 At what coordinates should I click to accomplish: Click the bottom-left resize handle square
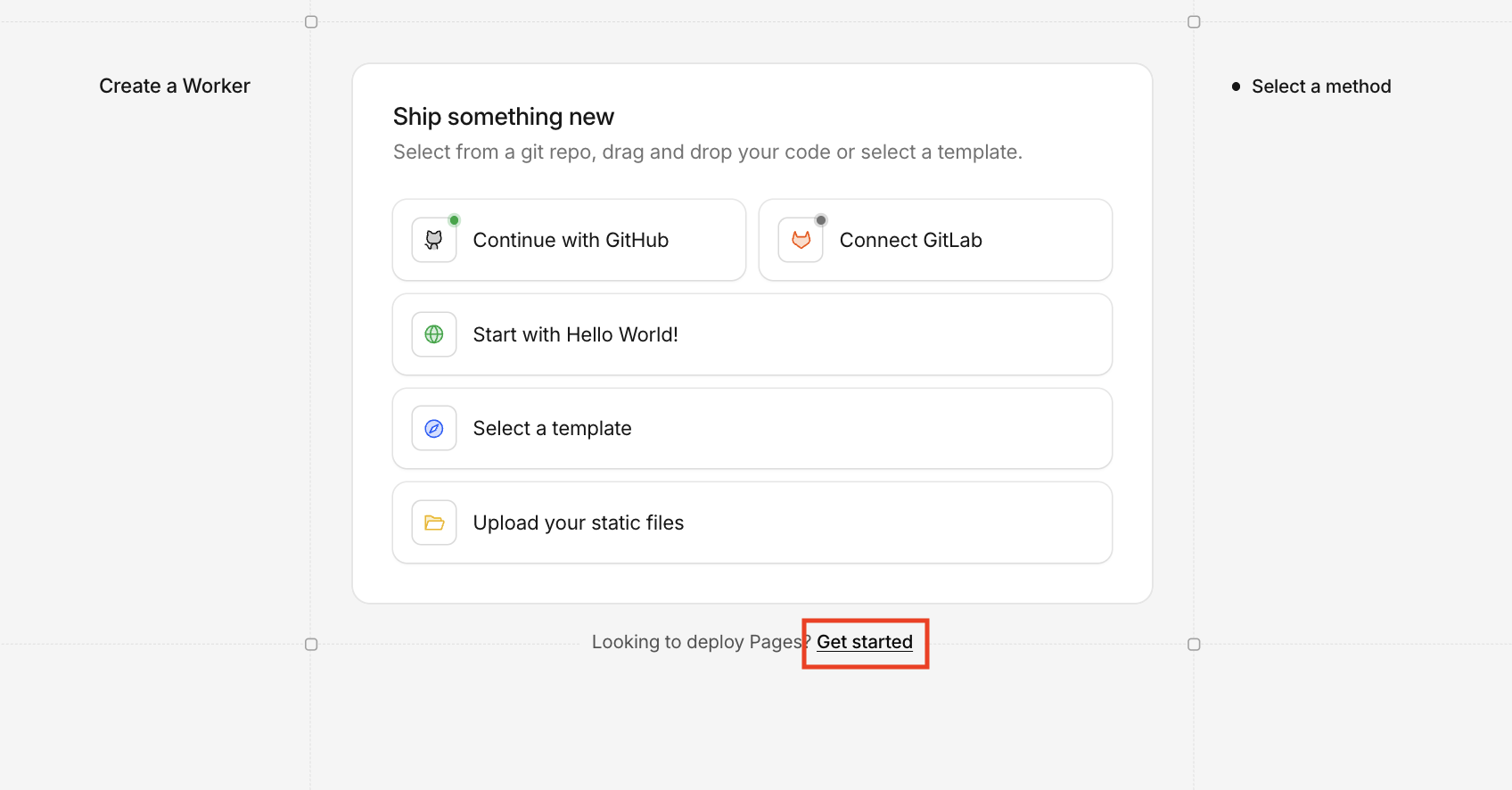pos(311,642)
